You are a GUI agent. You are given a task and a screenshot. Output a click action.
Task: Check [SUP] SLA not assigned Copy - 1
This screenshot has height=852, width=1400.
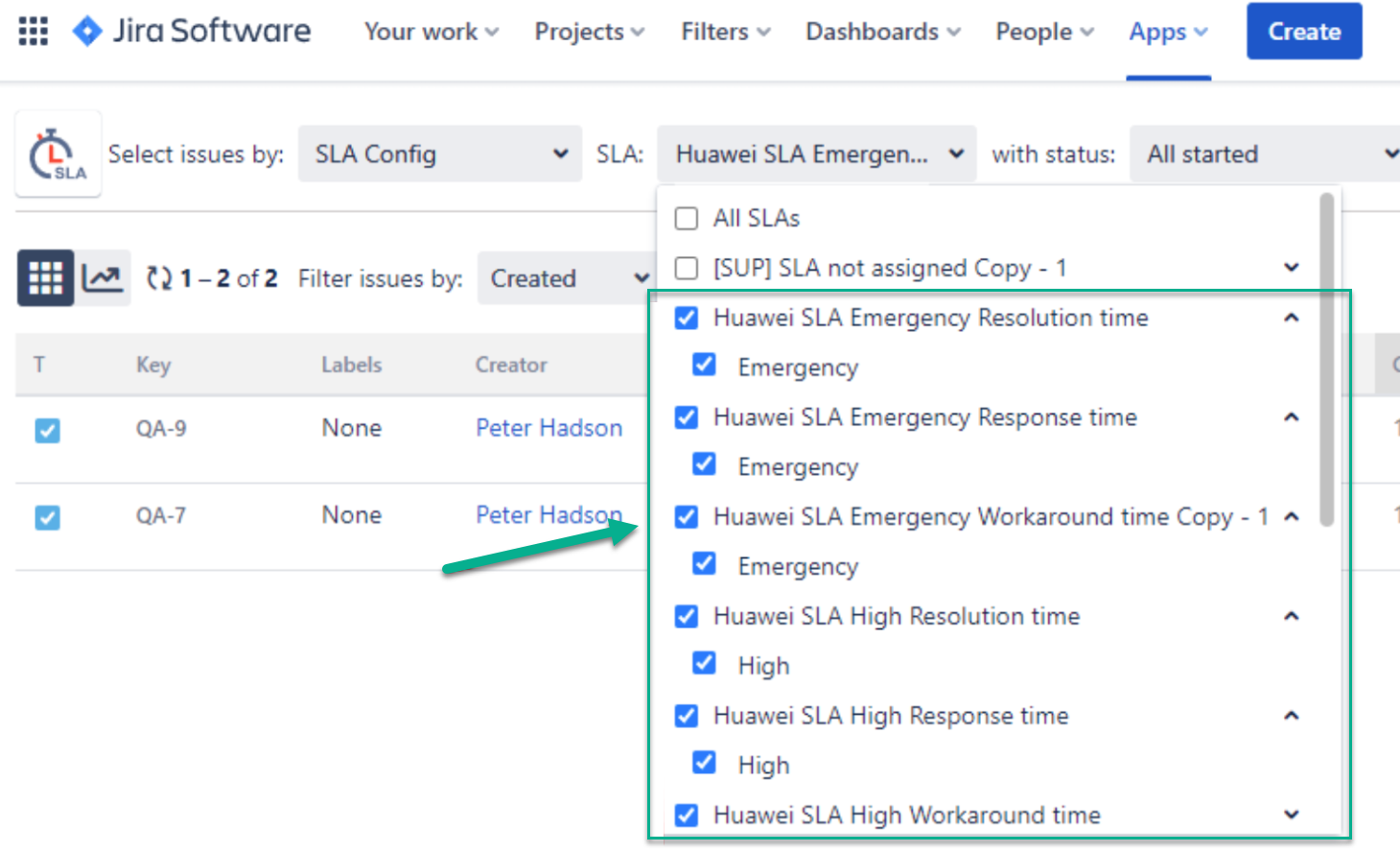click(687, 269)
